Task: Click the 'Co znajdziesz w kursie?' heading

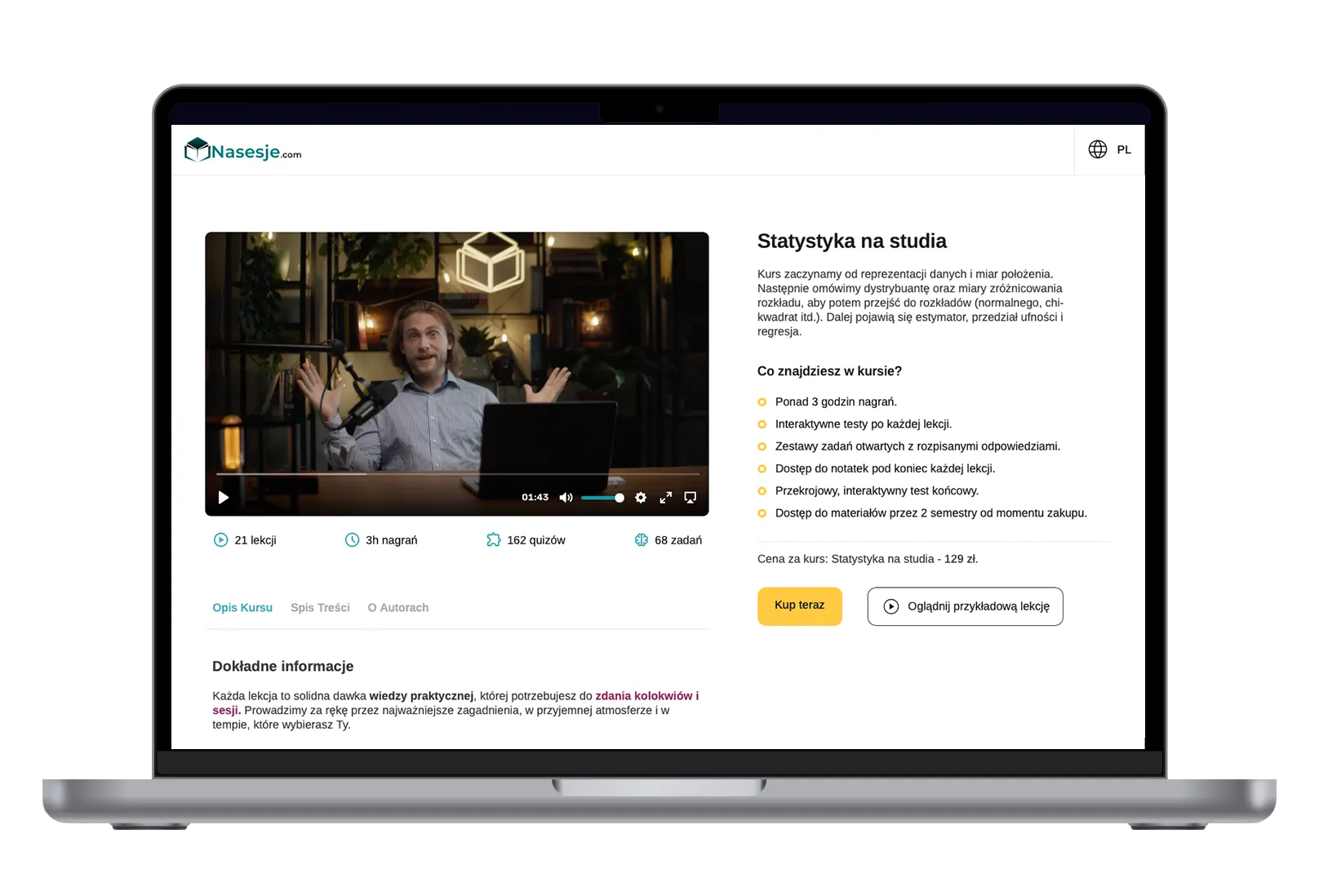Action: (829, 370)
